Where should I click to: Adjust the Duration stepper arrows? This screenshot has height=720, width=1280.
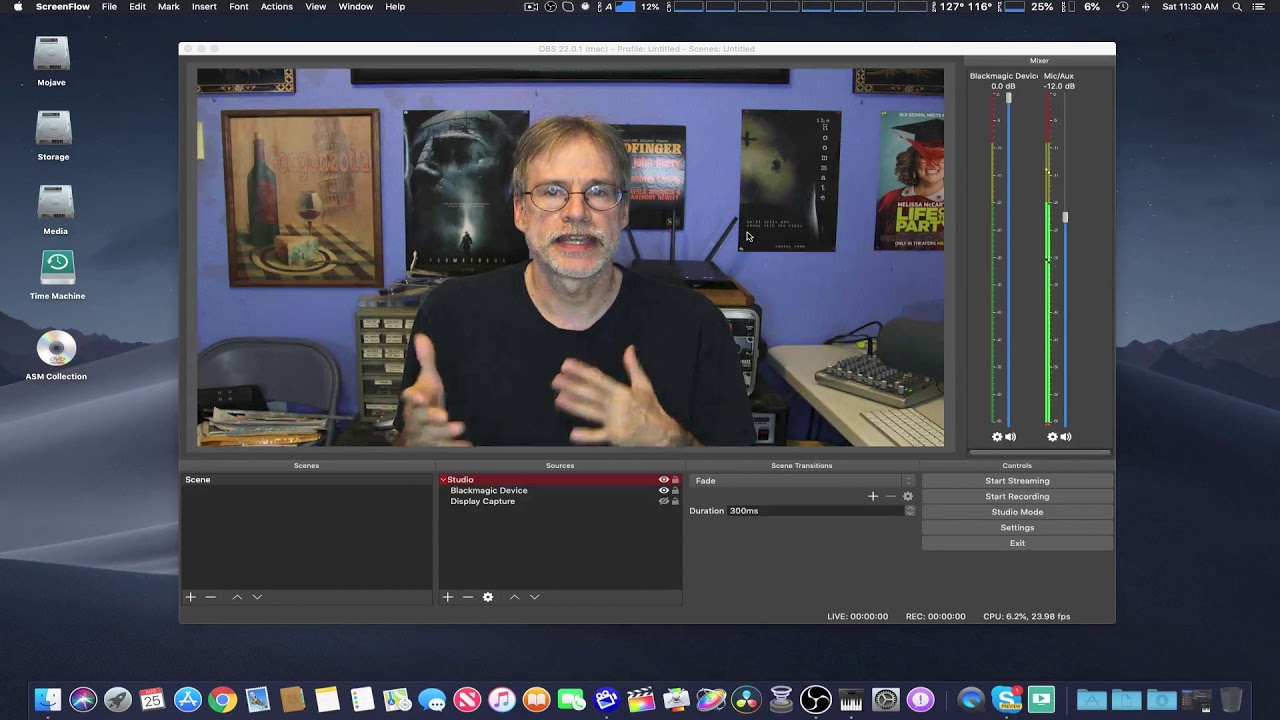pyautogui.click(x=910, y=511)
